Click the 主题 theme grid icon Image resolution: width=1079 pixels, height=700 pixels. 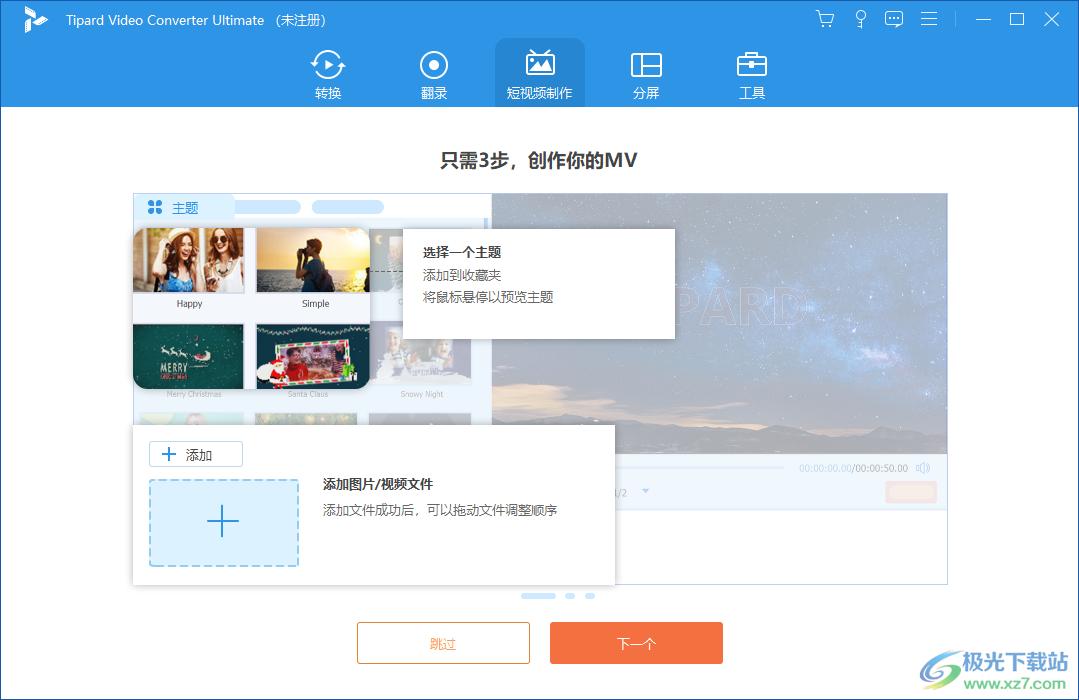[156, 207]
